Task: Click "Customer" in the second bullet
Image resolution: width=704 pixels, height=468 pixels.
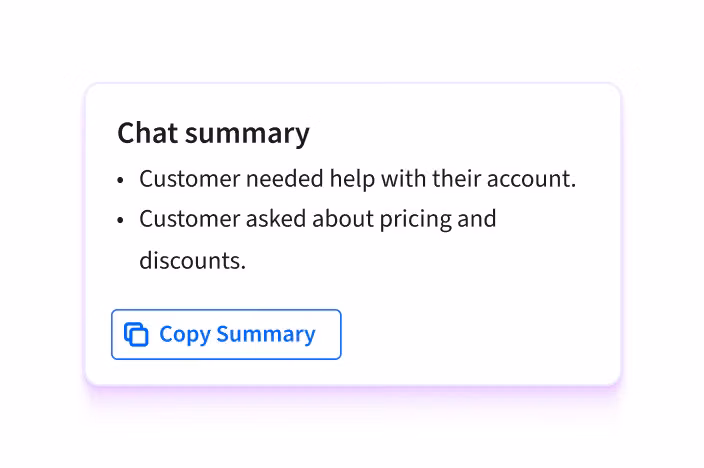Action: click(x=189, y=219)
